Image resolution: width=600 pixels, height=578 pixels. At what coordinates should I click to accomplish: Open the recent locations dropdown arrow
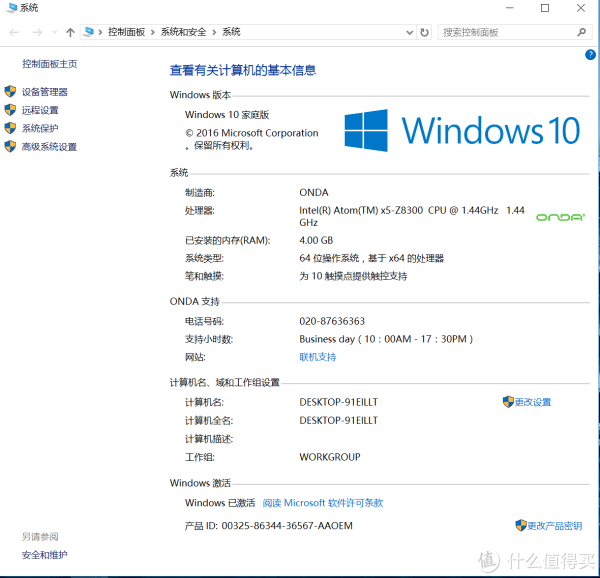tap(54, 32)
